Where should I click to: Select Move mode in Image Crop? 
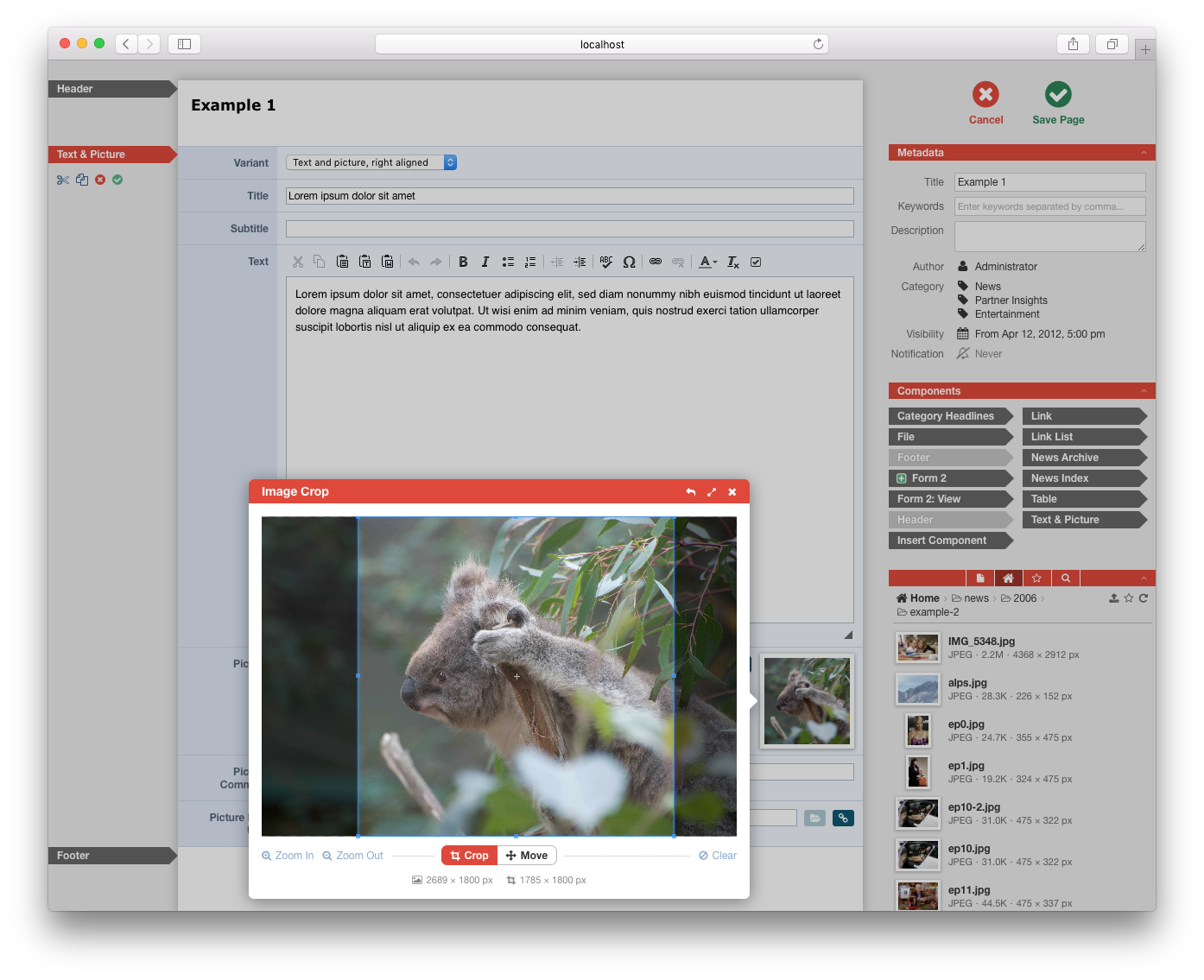[527, 856]
